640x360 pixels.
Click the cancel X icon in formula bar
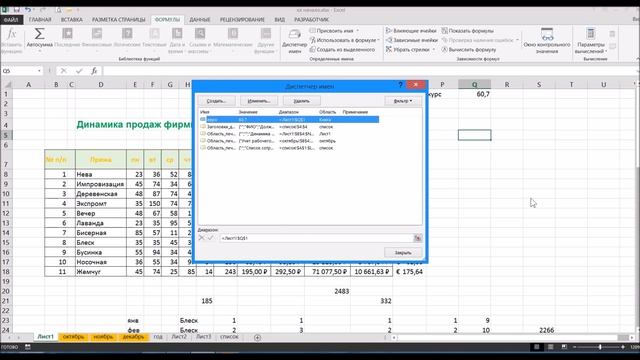[64, 71]
